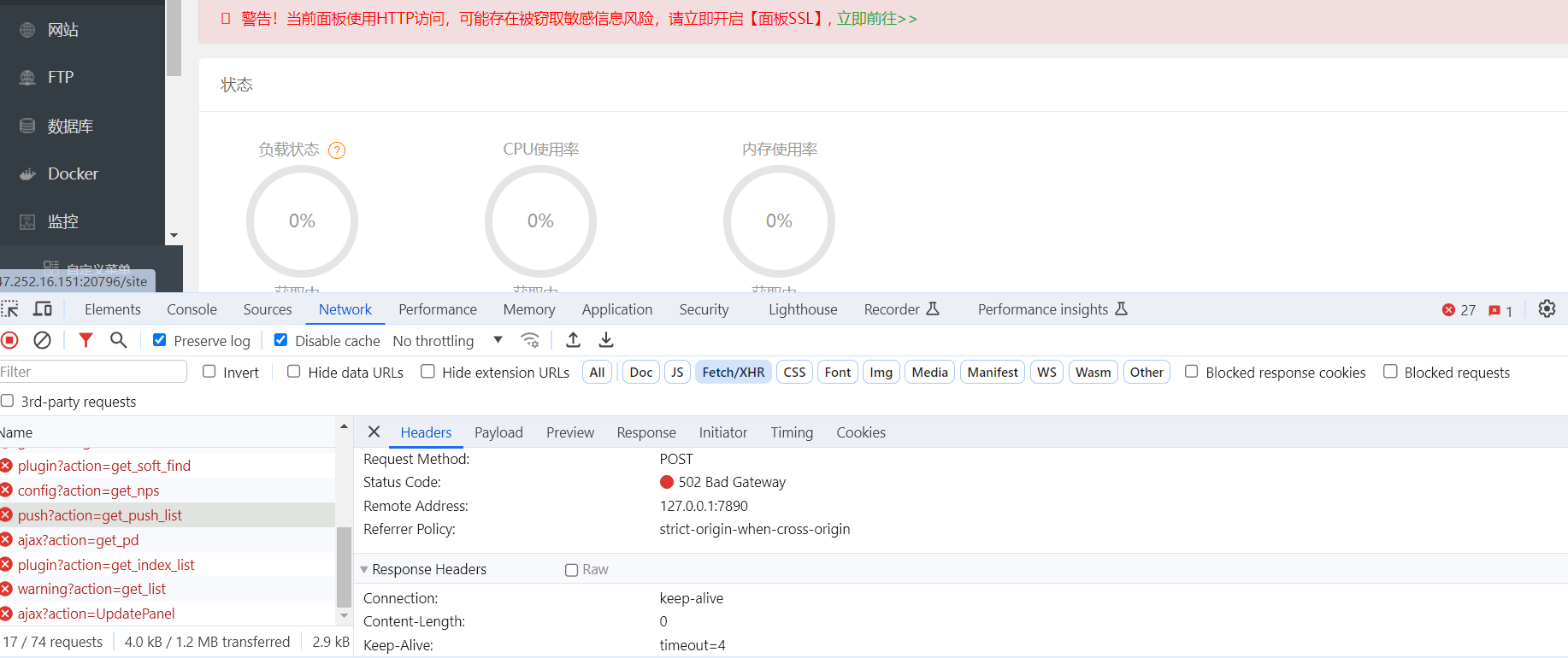The width and height of the screenshot is (1568, 658).
Task: Stop recording network log
Action: (10, 340)
